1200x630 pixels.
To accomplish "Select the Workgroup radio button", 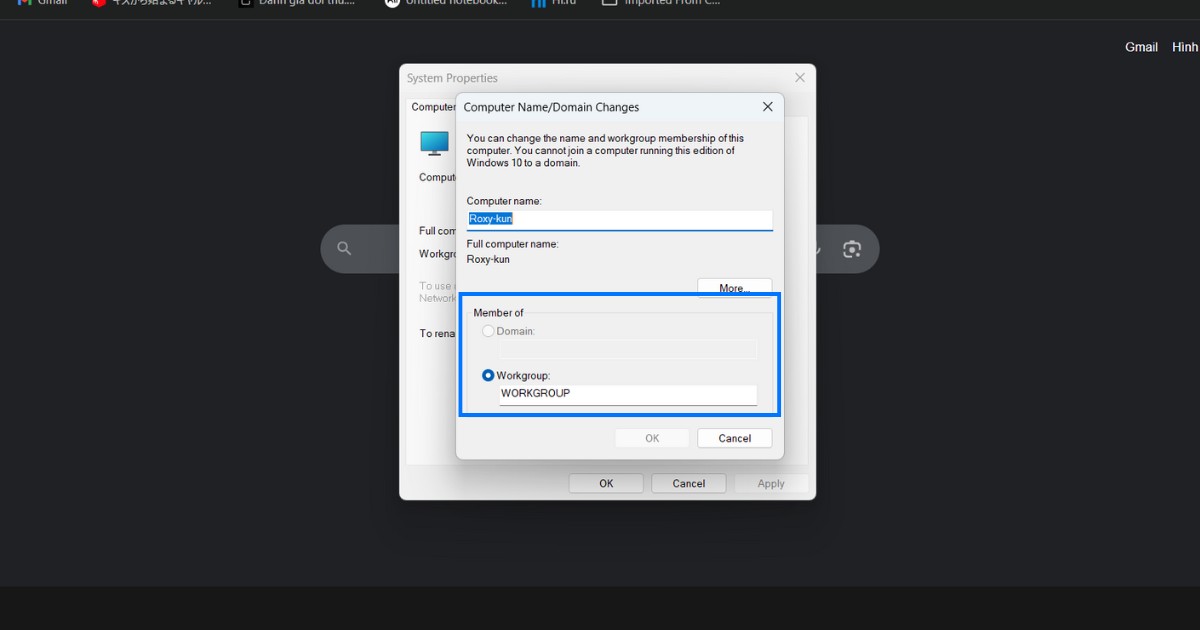I will click(x=488, y=376).
